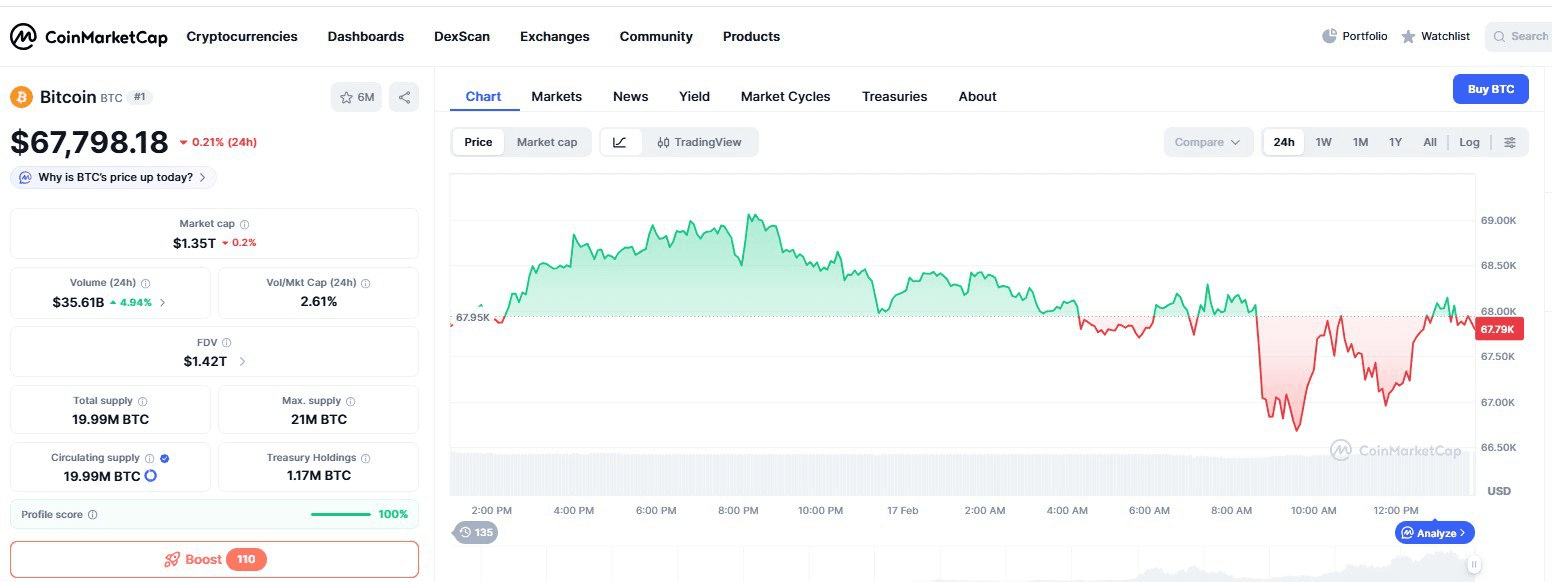Open the Cryptocurrencies menu
This screenshot has width=1552, height=582.
coord(242,36)
